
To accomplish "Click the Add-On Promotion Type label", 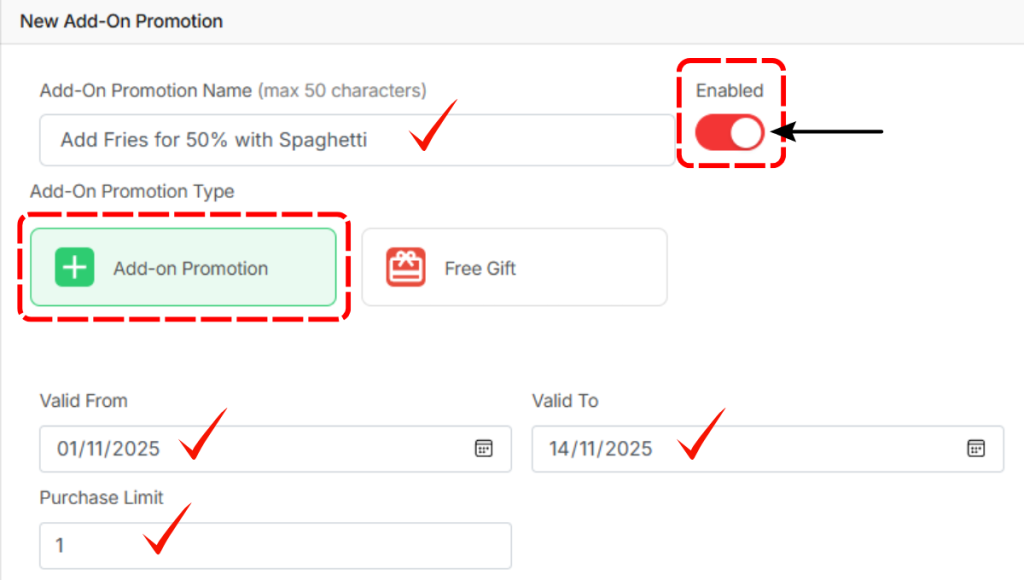I will (132, 191).
